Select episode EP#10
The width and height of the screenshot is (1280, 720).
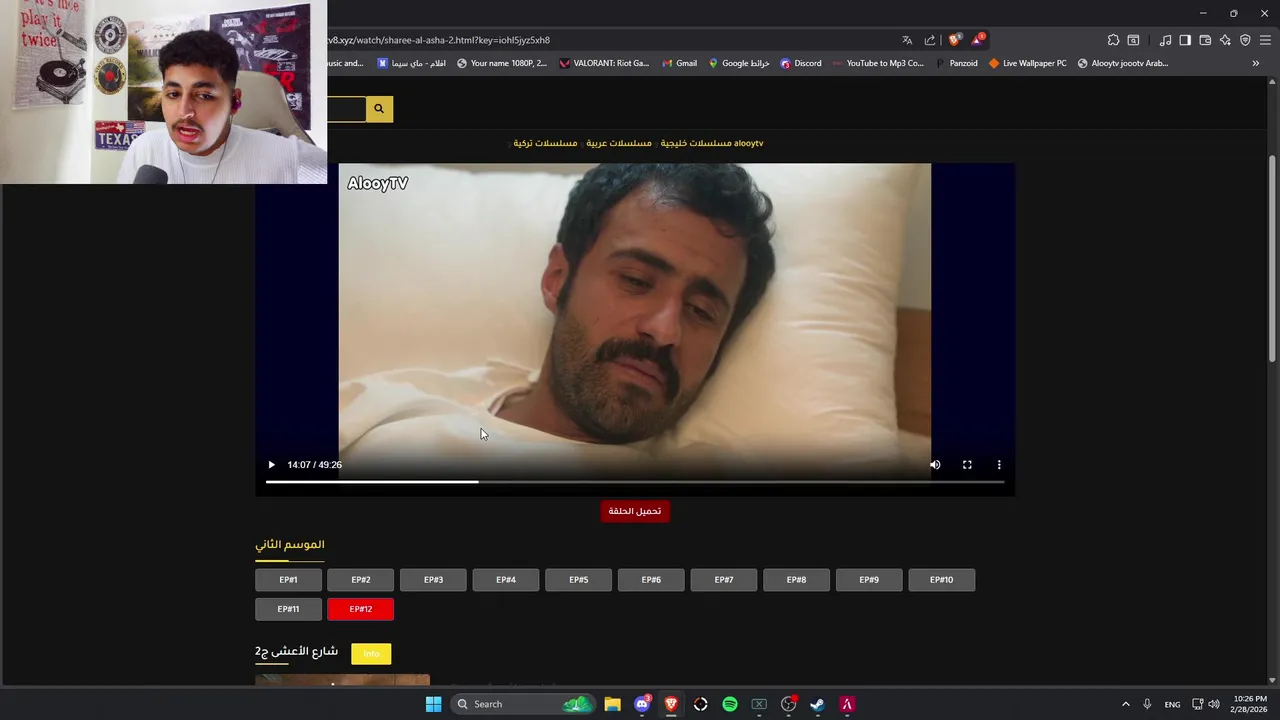(x=941, y=580)
